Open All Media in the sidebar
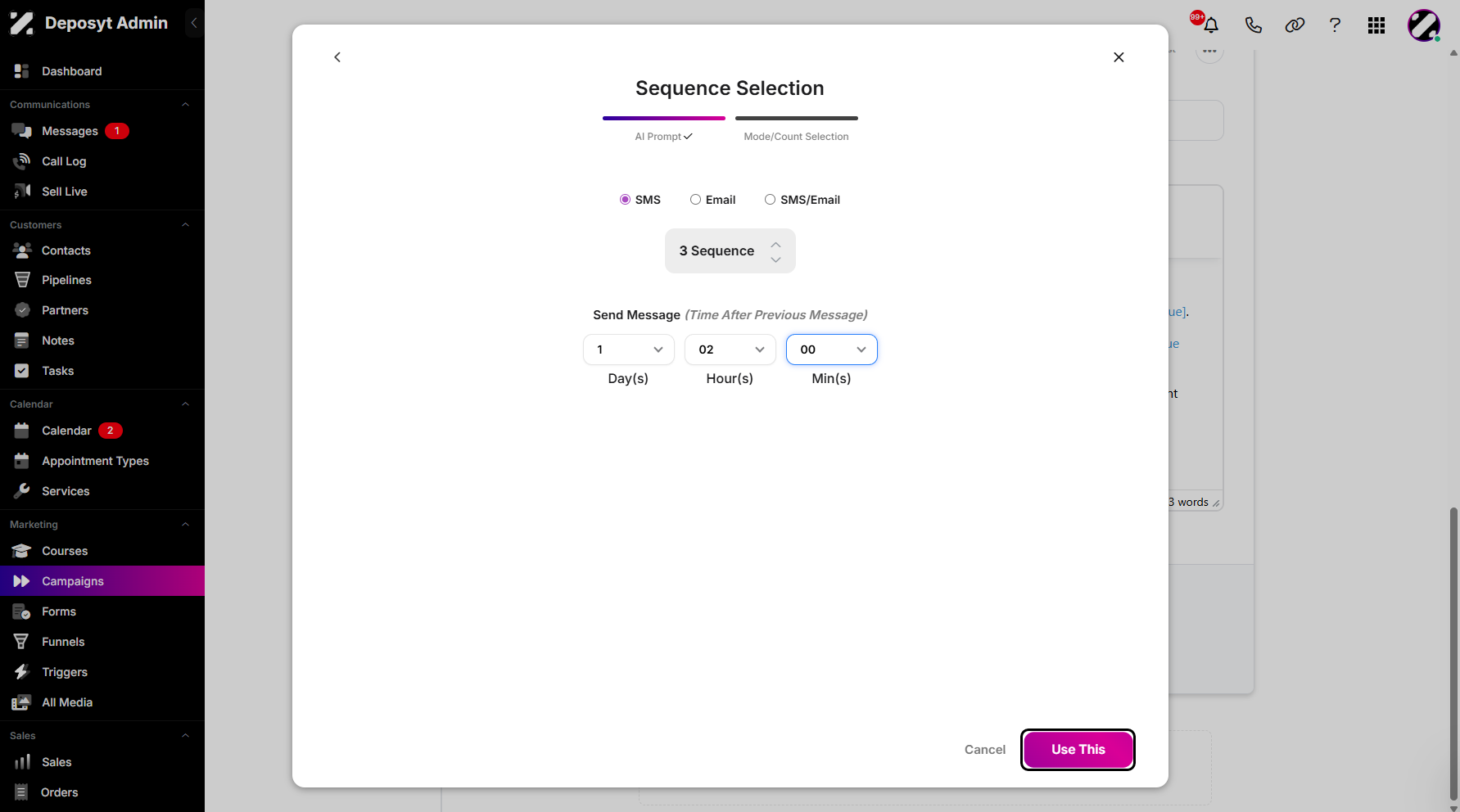 pyautogui.click(x=102, y=702)
